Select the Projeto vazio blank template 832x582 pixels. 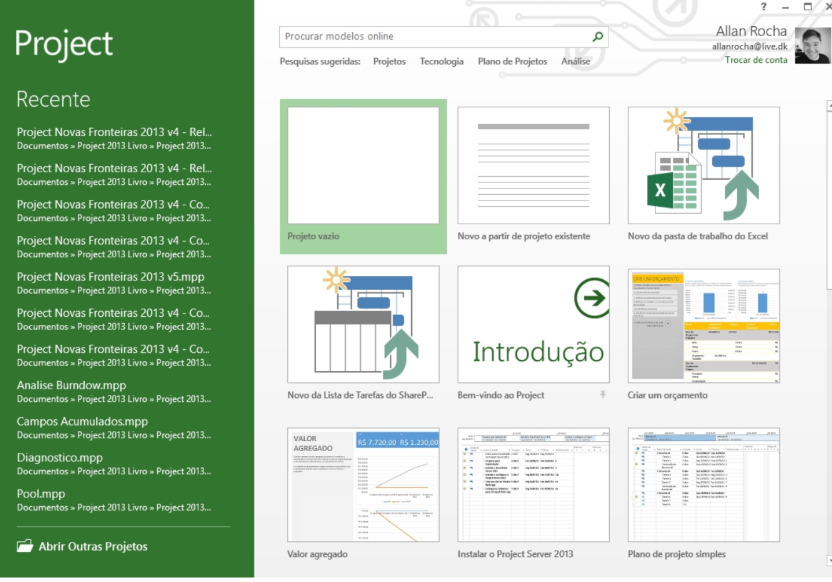(363, 165)
